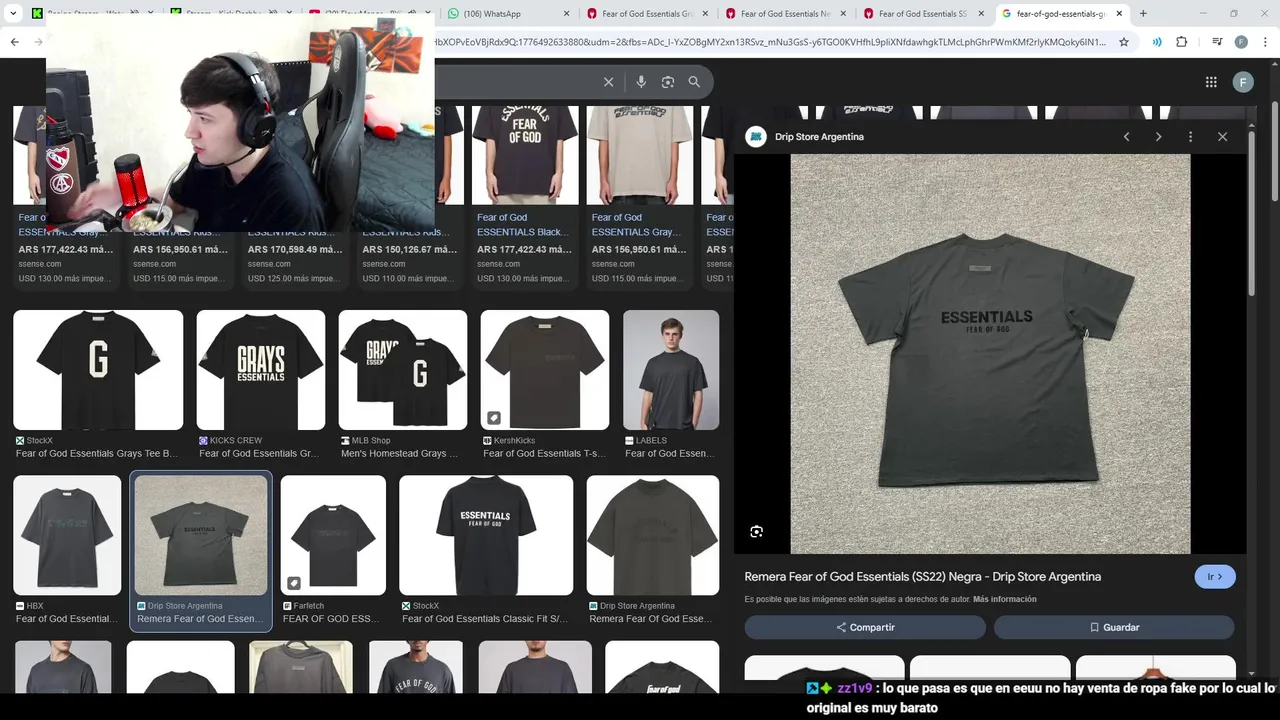Image resolution: width=1280 pixels, height=720 pixels.
Task: Open new browser tab
Action: tap(1143, 14)
